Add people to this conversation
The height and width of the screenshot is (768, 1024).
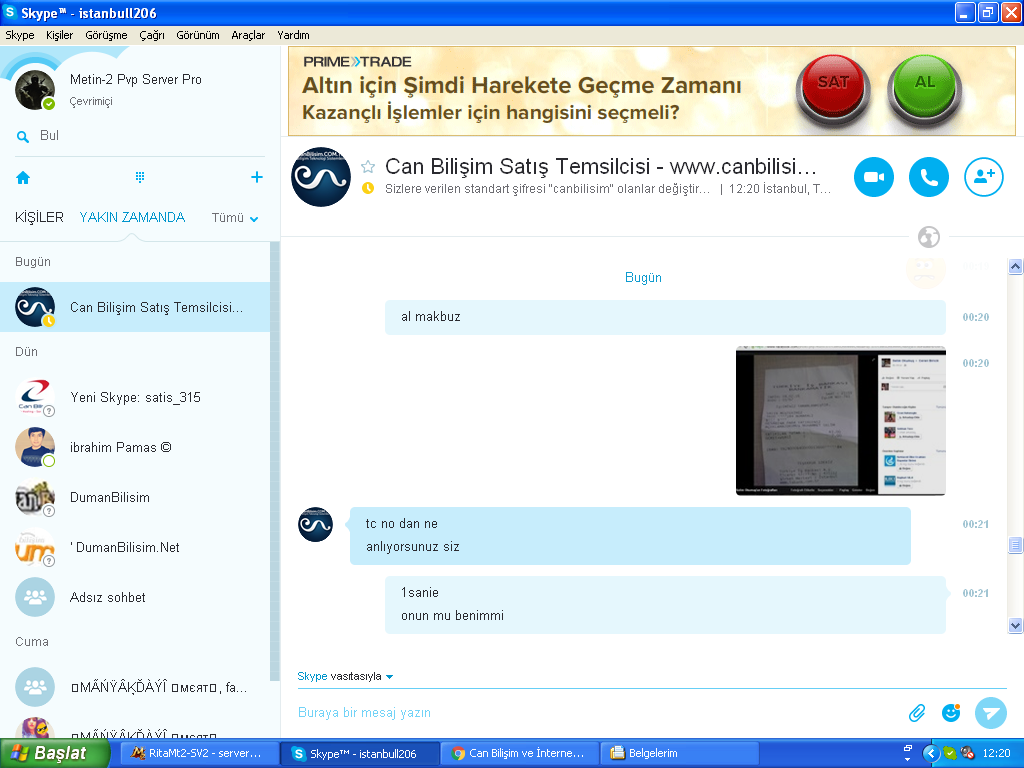point(983,177)
